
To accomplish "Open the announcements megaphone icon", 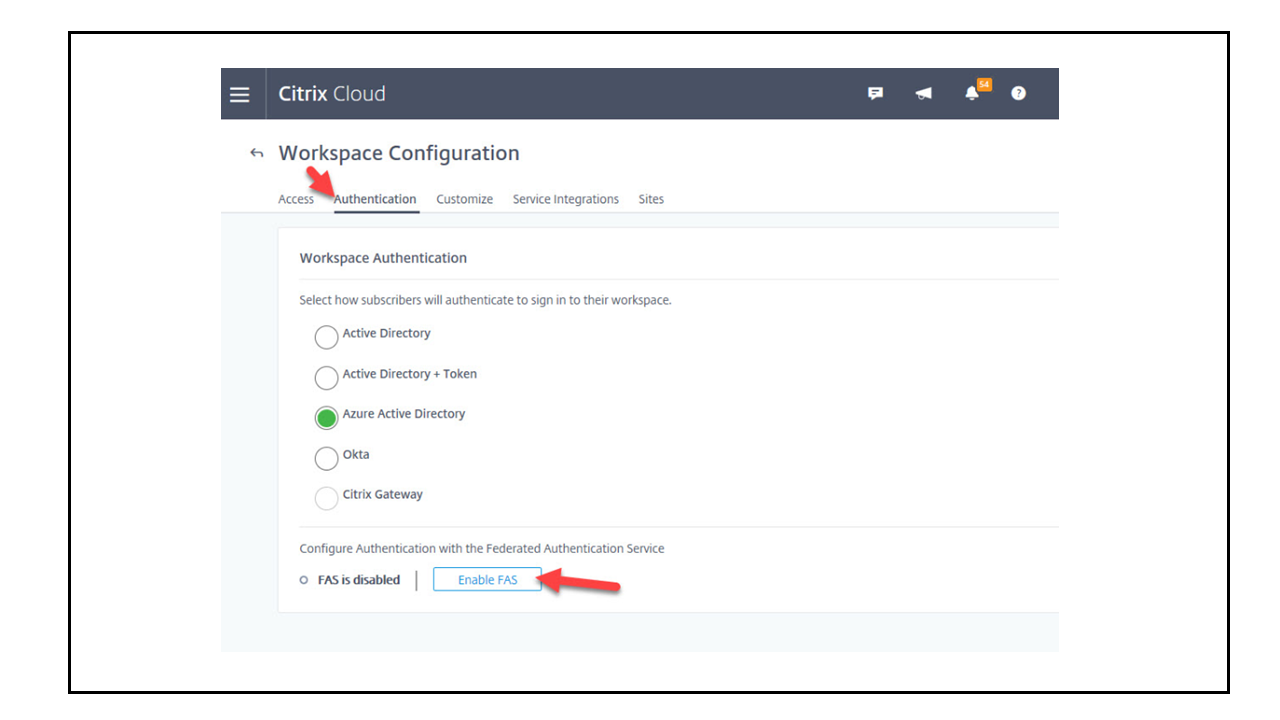I will coord(924,93).
